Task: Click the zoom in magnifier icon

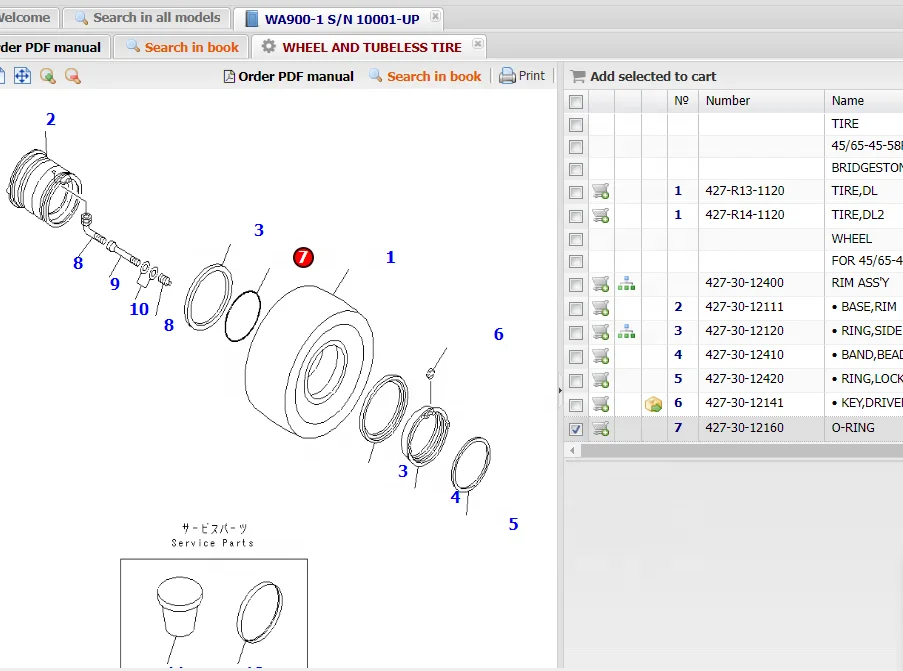Action: click(47, 76)
